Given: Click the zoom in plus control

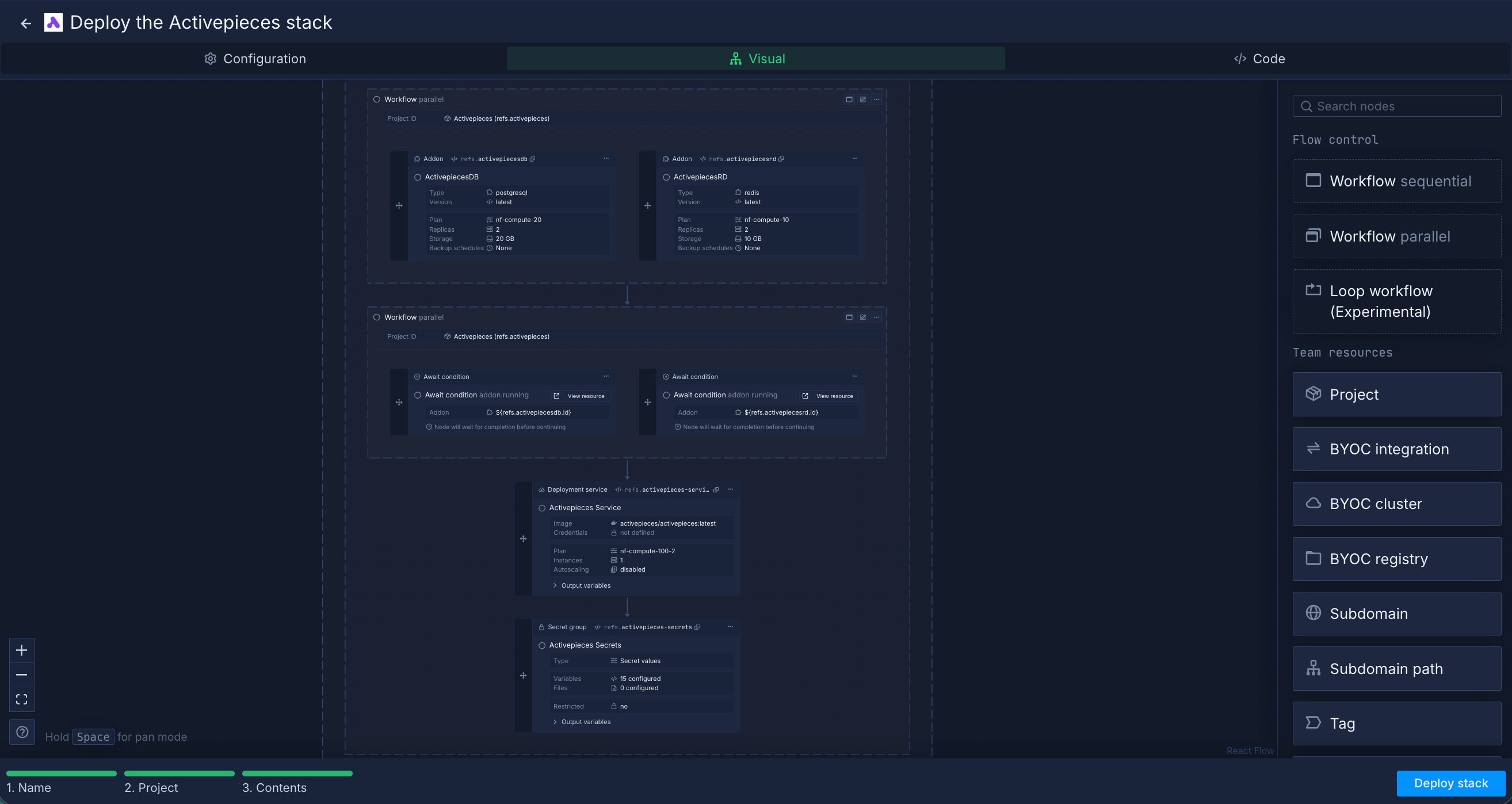Looking at the screenshot, I should coord(22,650).
